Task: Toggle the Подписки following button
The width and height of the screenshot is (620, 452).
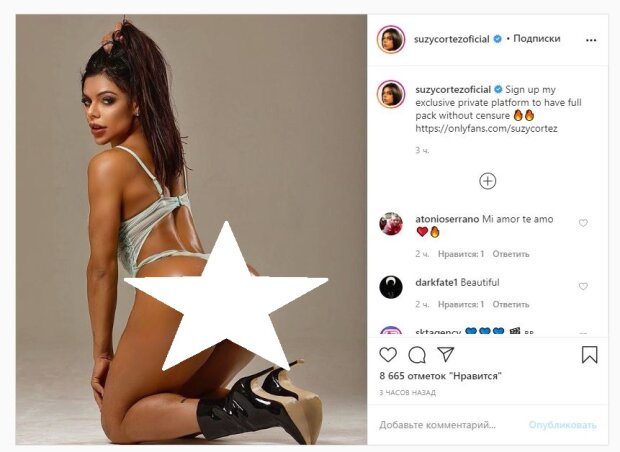Action: tap(537, 39)
